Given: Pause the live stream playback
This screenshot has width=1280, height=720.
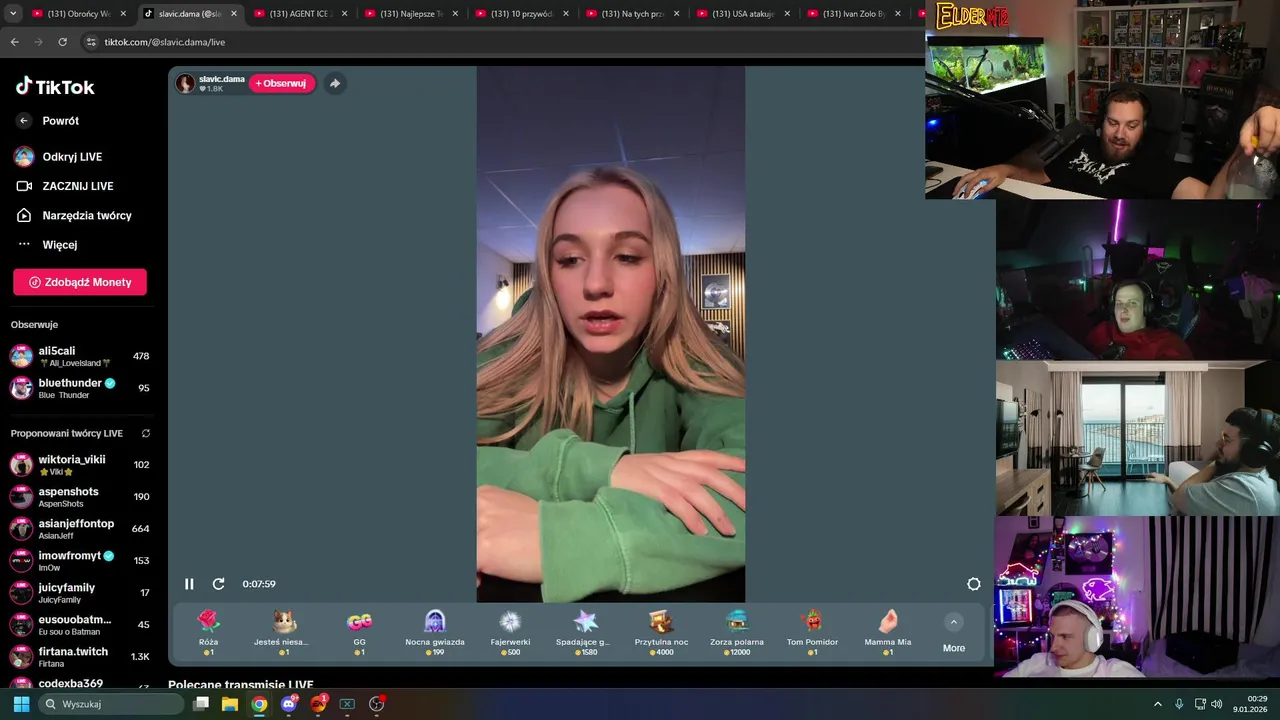Looking at the screenshot, I should [189, 584].
